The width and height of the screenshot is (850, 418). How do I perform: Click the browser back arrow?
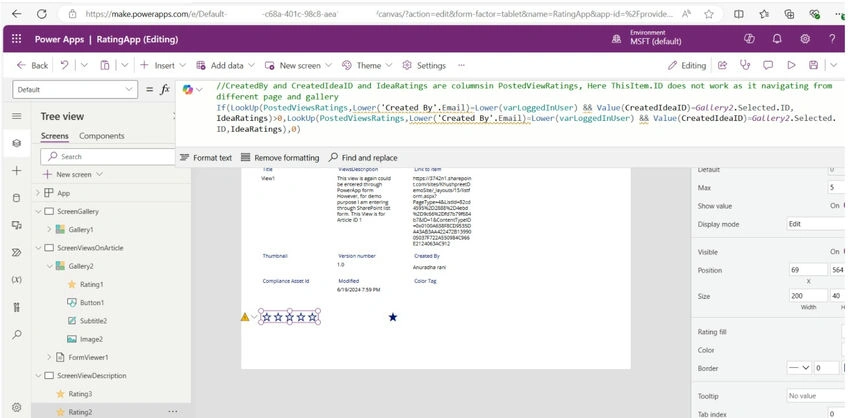click(x=17, y=15)
